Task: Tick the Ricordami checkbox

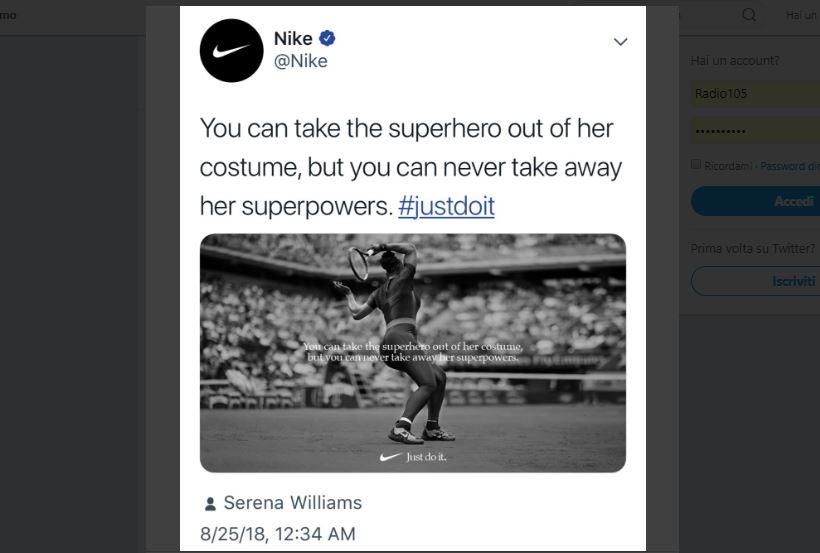Action: coord(696,164)
